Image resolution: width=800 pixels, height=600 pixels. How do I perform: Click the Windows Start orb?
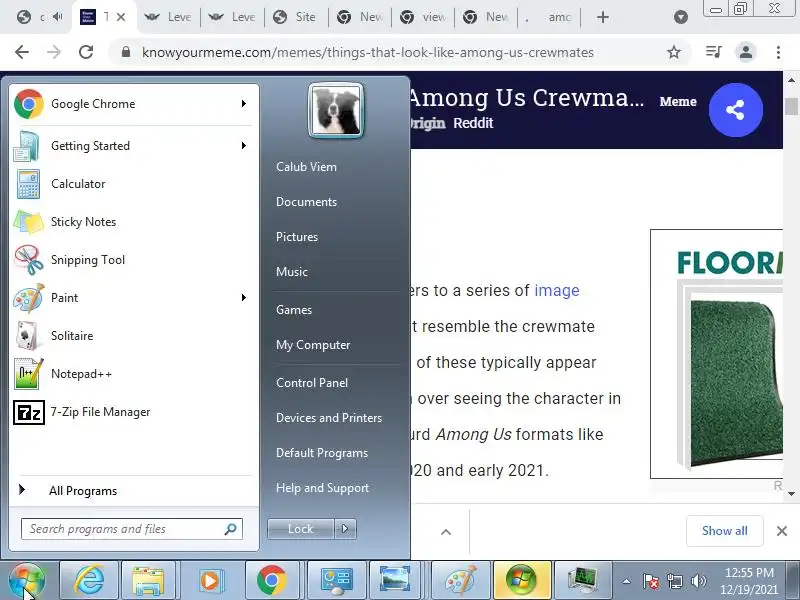27,580
